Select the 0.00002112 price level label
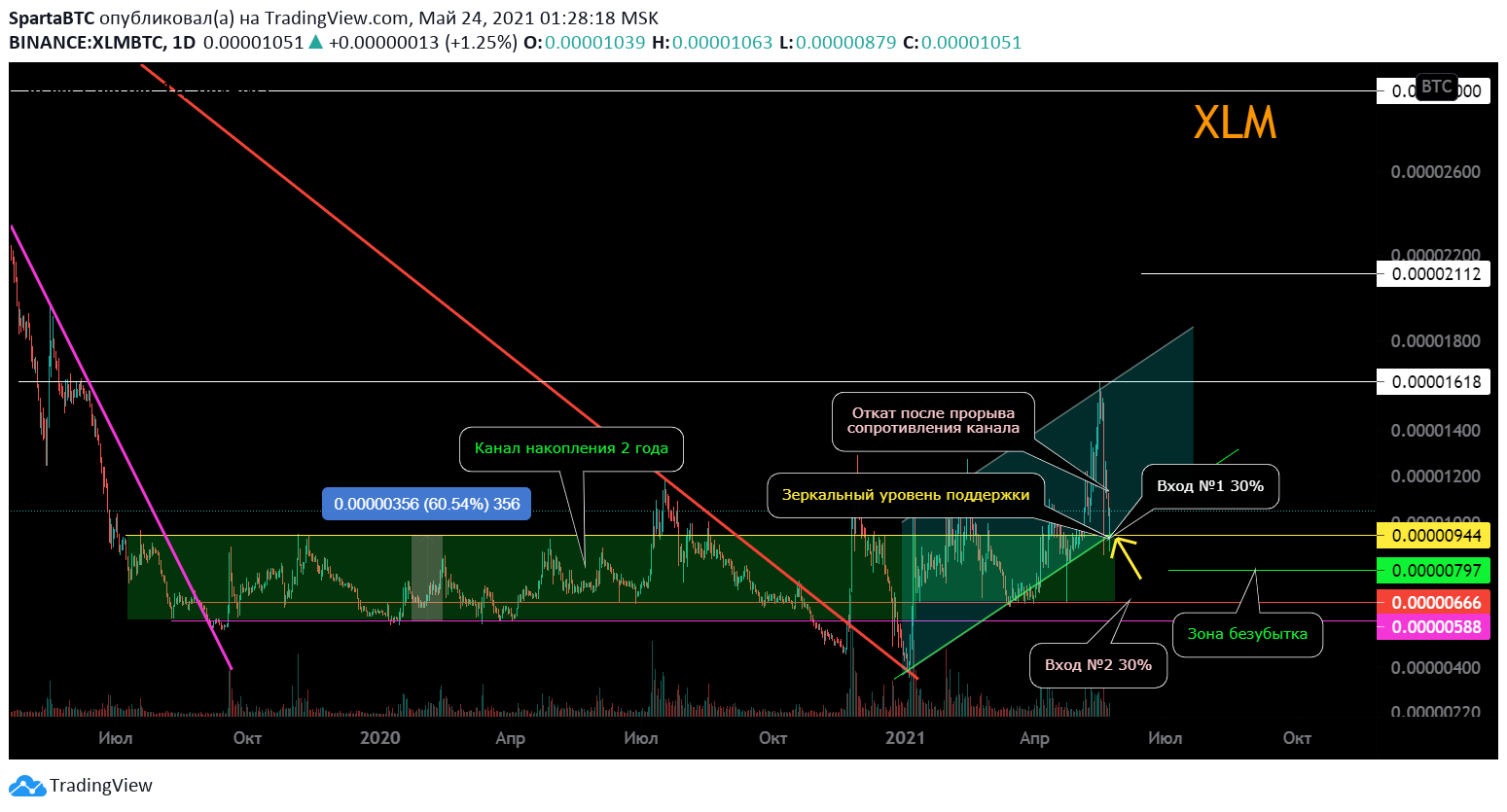 pos(1436,273)
